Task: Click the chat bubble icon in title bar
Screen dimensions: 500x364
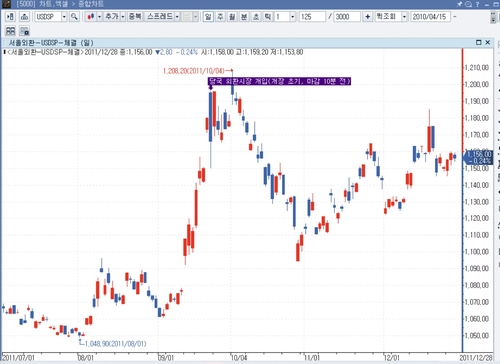Action: (x=468, y=4)
